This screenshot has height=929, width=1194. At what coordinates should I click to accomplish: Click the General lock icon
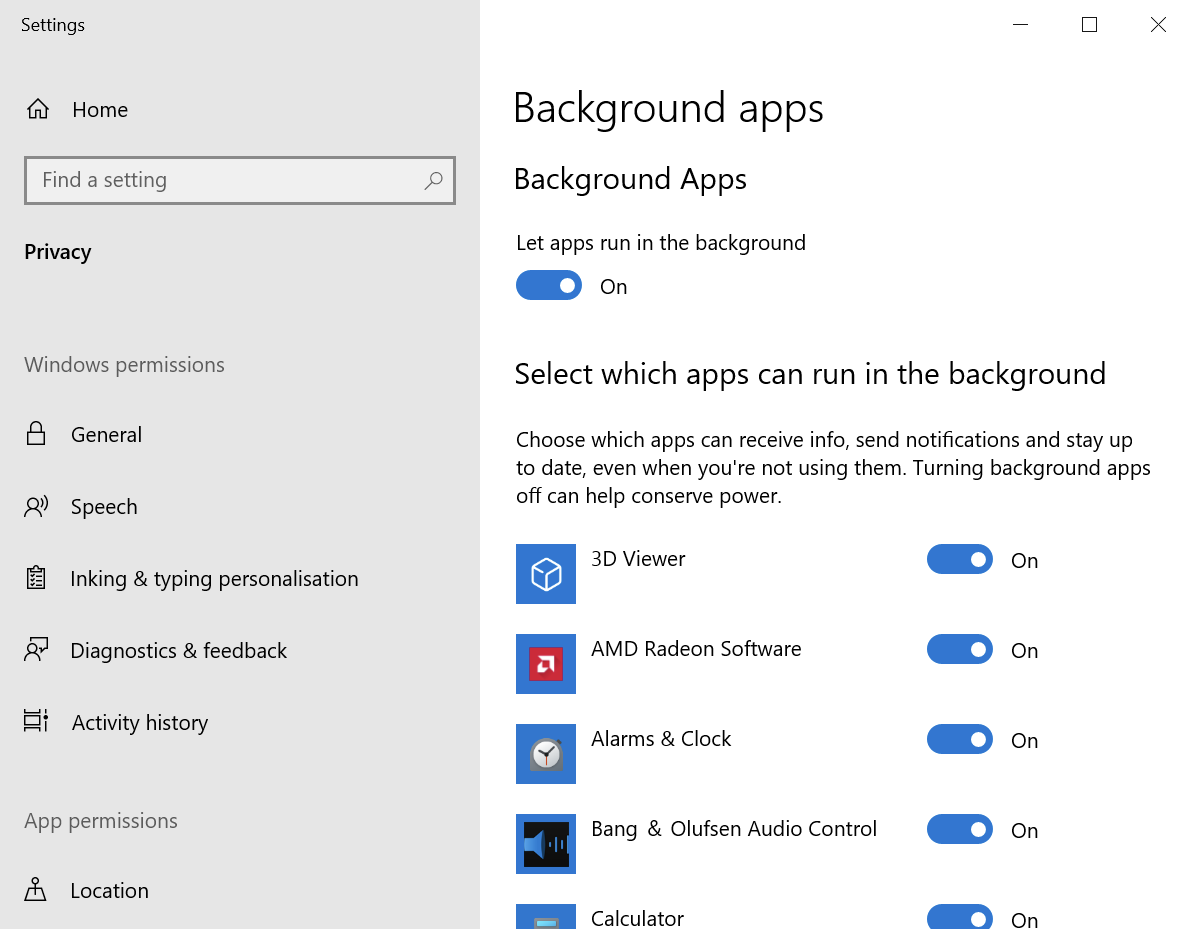(36, 434)
